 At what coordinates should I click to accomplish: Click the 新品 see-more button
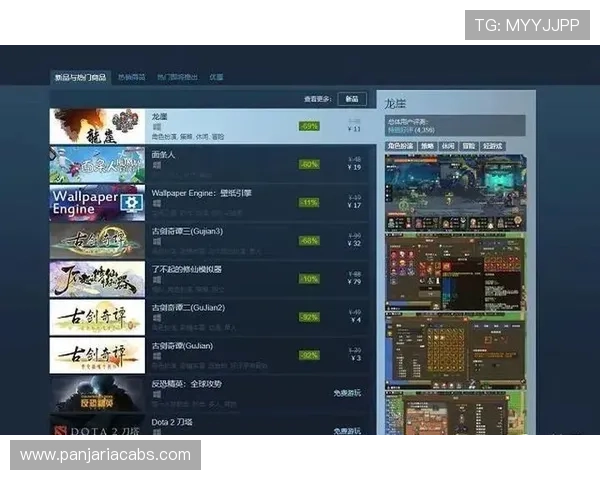tap(351, 99)
